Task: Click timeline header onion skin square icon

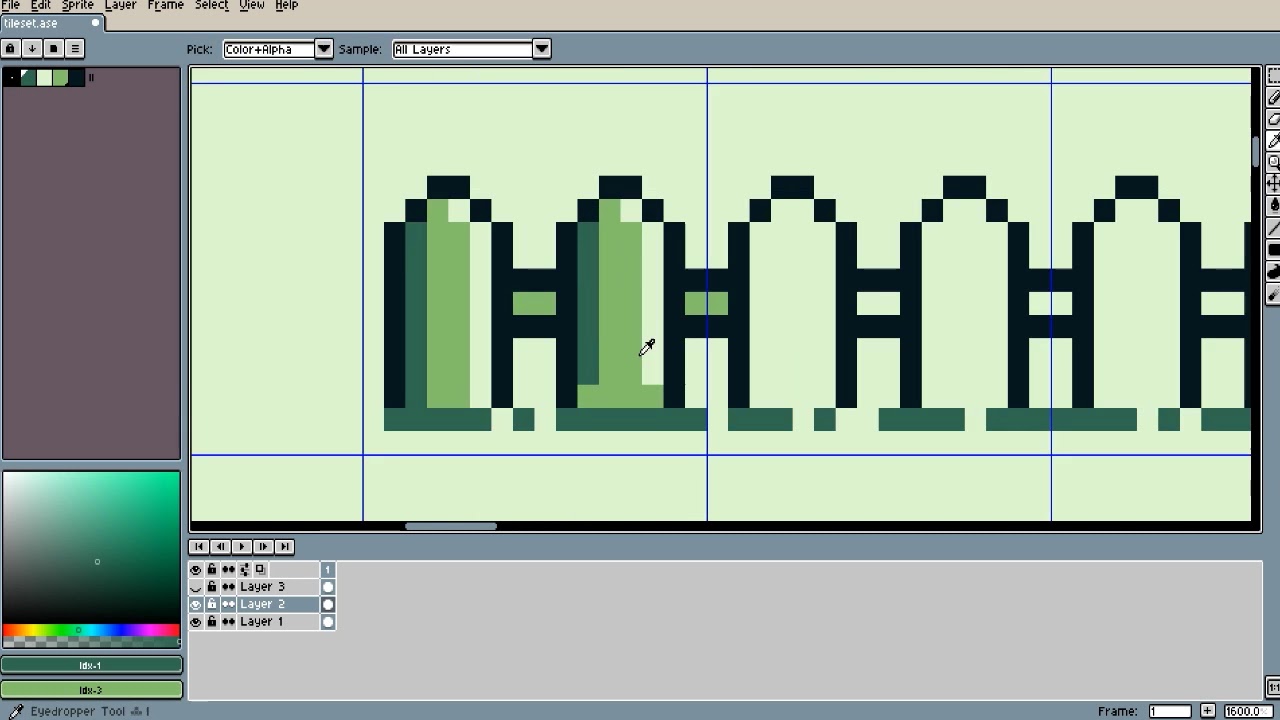Action: (260, 569)
